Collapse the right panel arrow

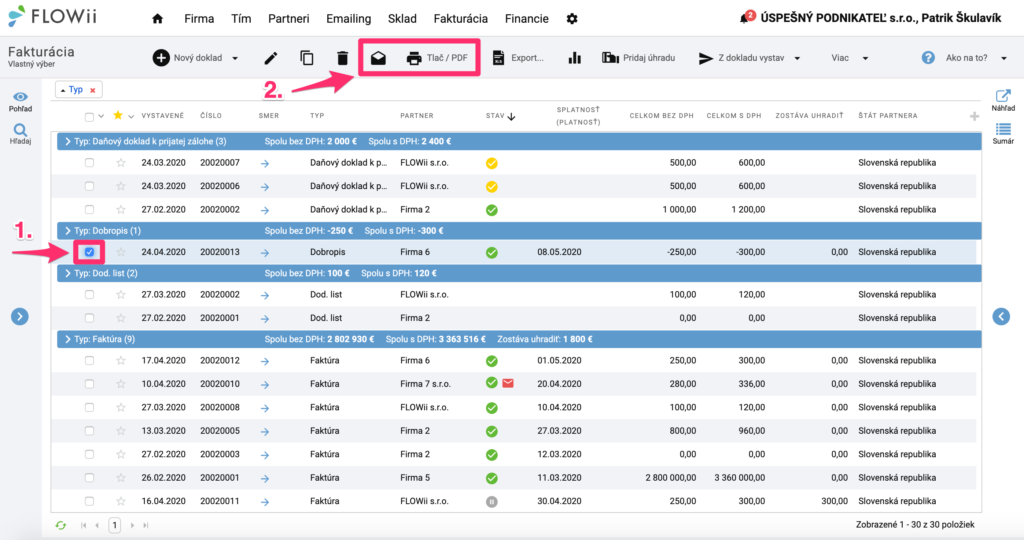(1001, 317)
